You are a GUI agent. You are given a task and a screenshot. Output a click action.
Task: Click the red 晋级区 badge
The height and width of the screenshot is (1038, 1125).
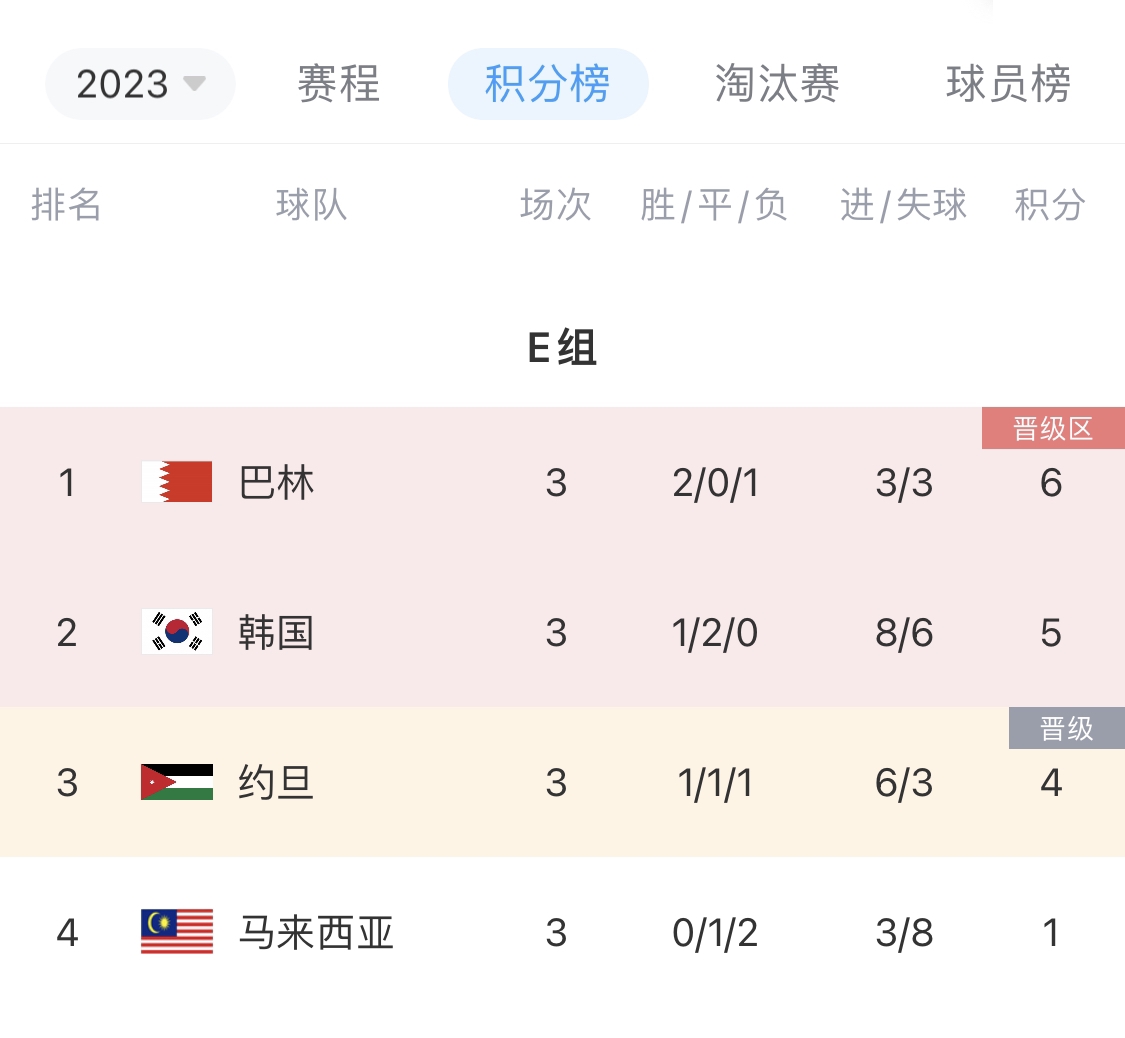point(1053,428)
